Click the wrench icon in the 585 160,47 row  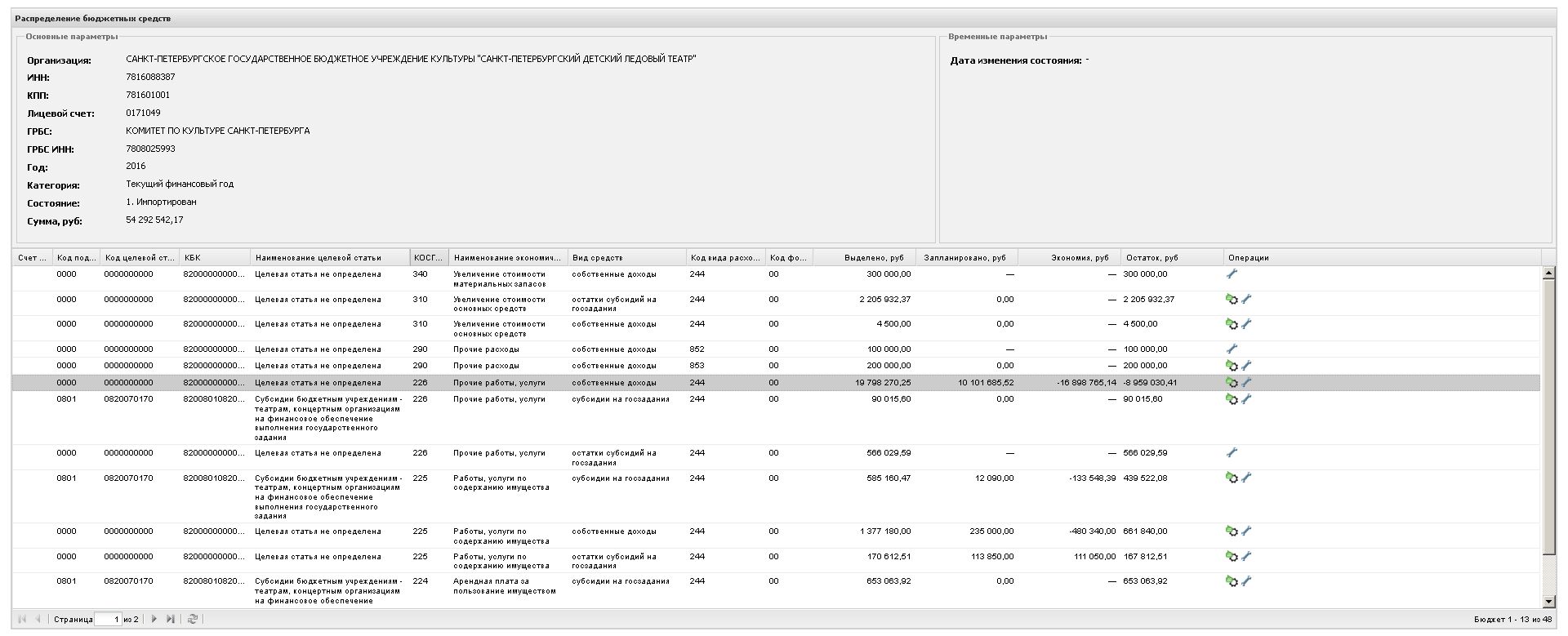coord(1246,478)
